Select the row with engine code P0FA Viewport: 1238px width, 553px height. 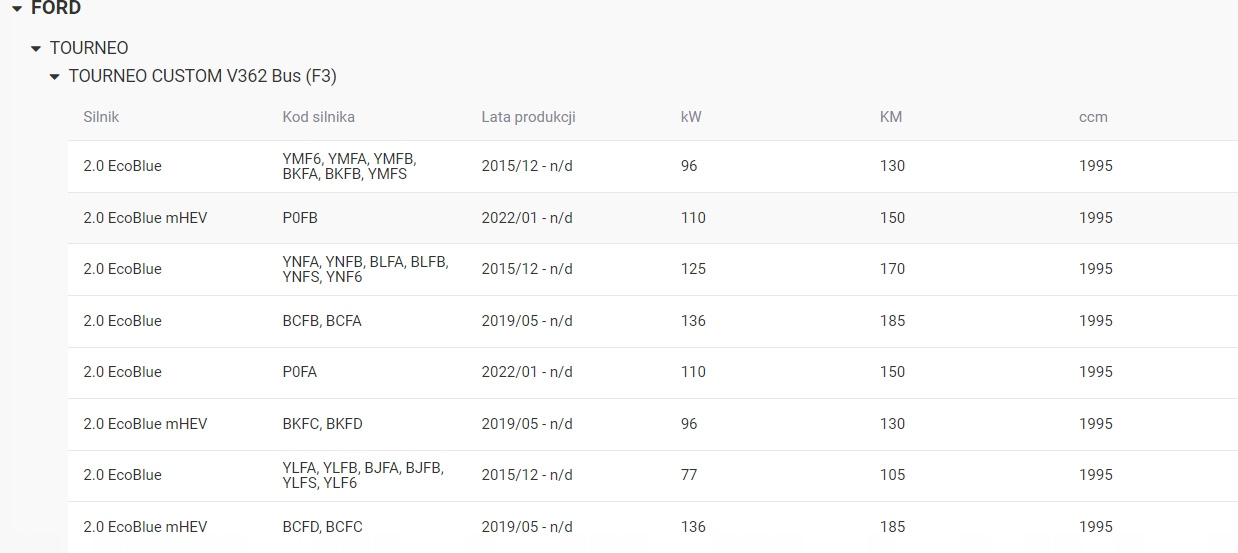click(x=300, y=372)
